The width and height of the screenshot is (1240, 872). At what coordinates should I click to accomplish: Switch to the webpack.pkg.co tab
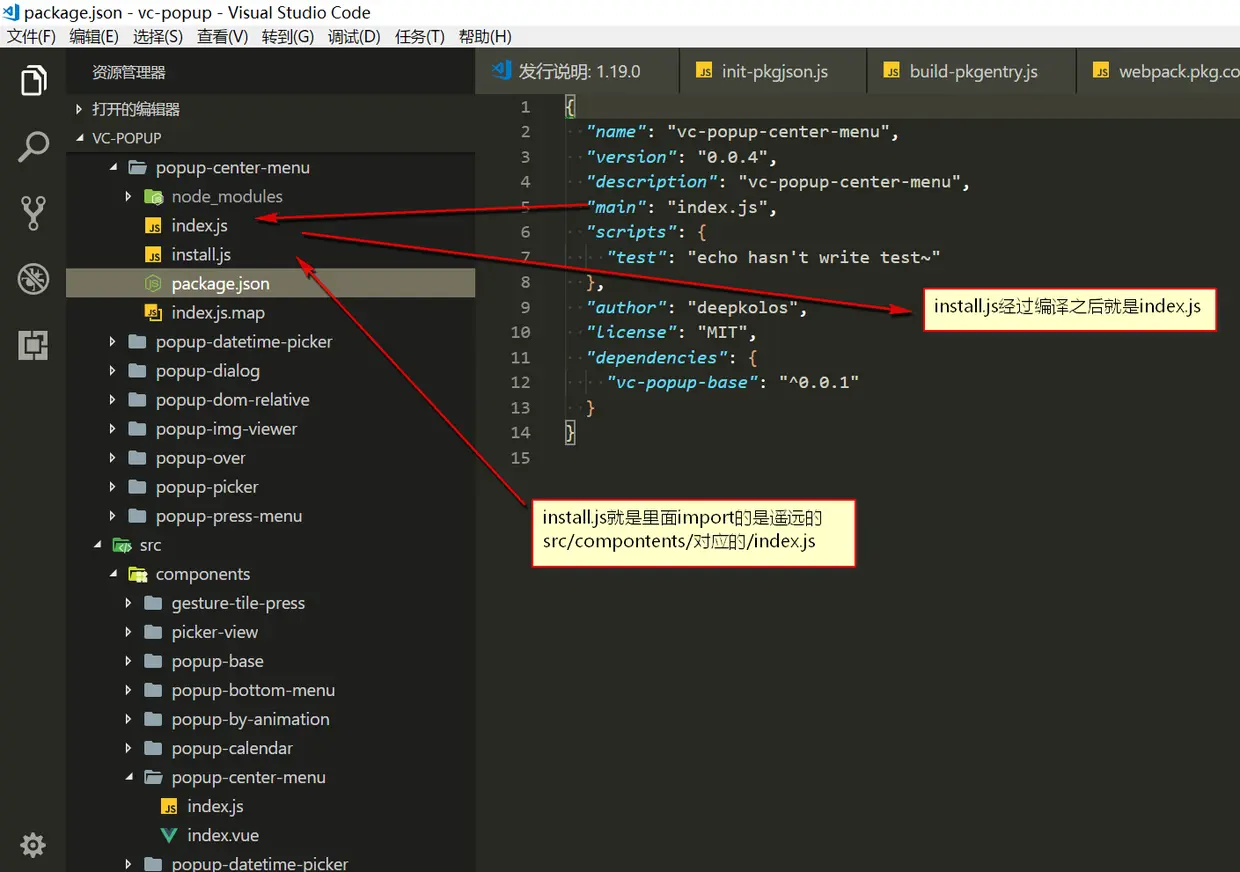pyautogui.click(x=1158, y=72)
